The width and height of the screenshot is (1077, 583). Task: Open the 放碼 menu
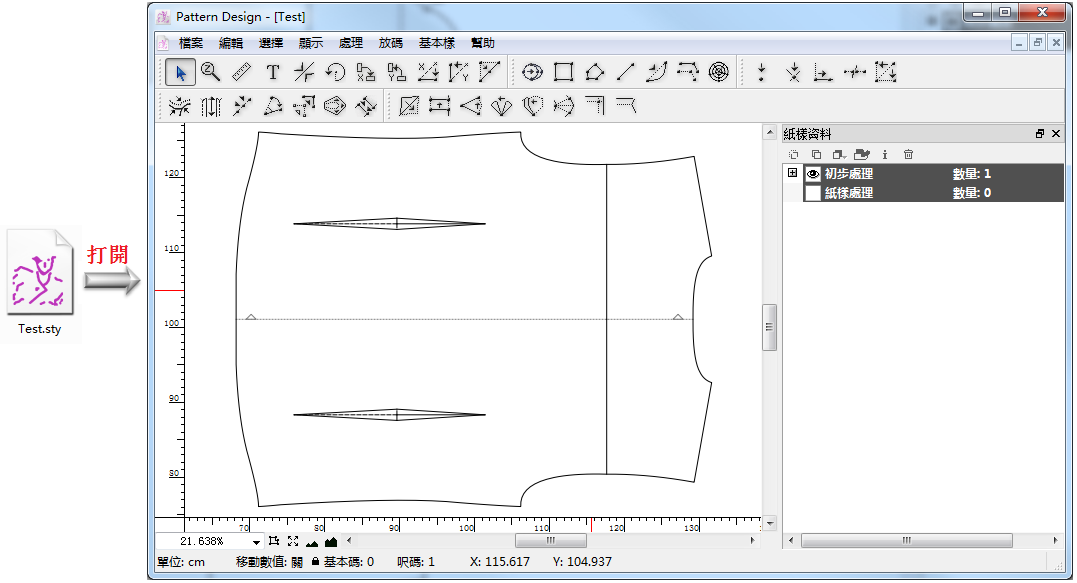pos(391,43)
